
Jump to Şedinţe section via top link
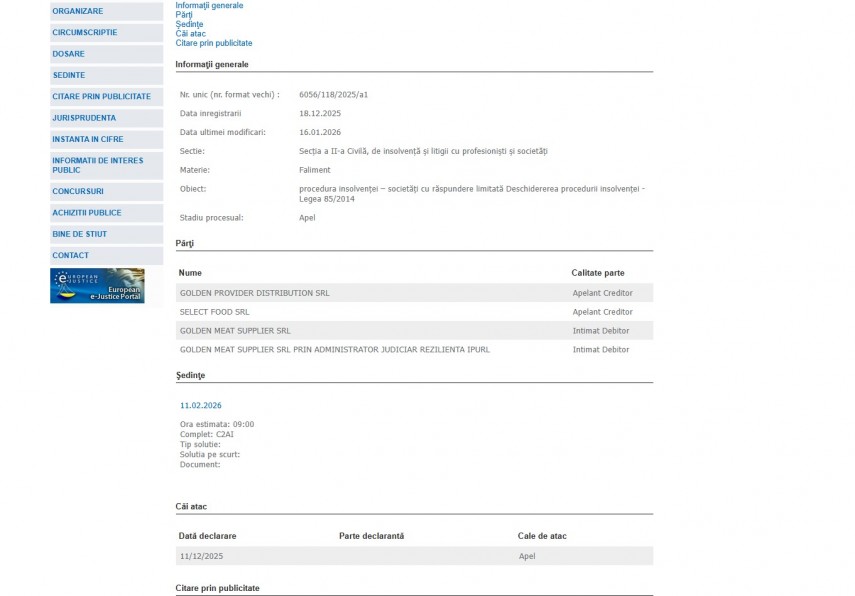click(189, 24)
